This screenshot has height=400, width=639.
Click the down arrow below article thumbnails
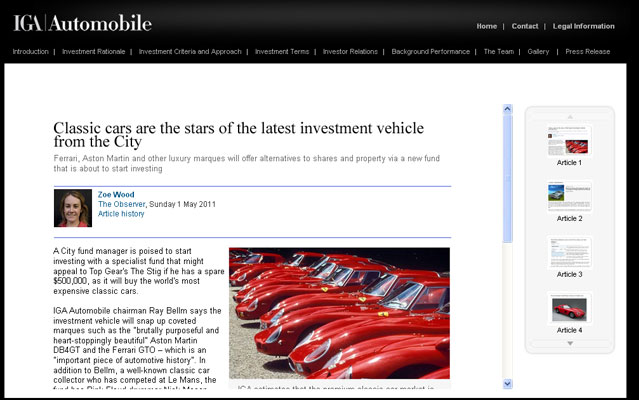(570, 343)
